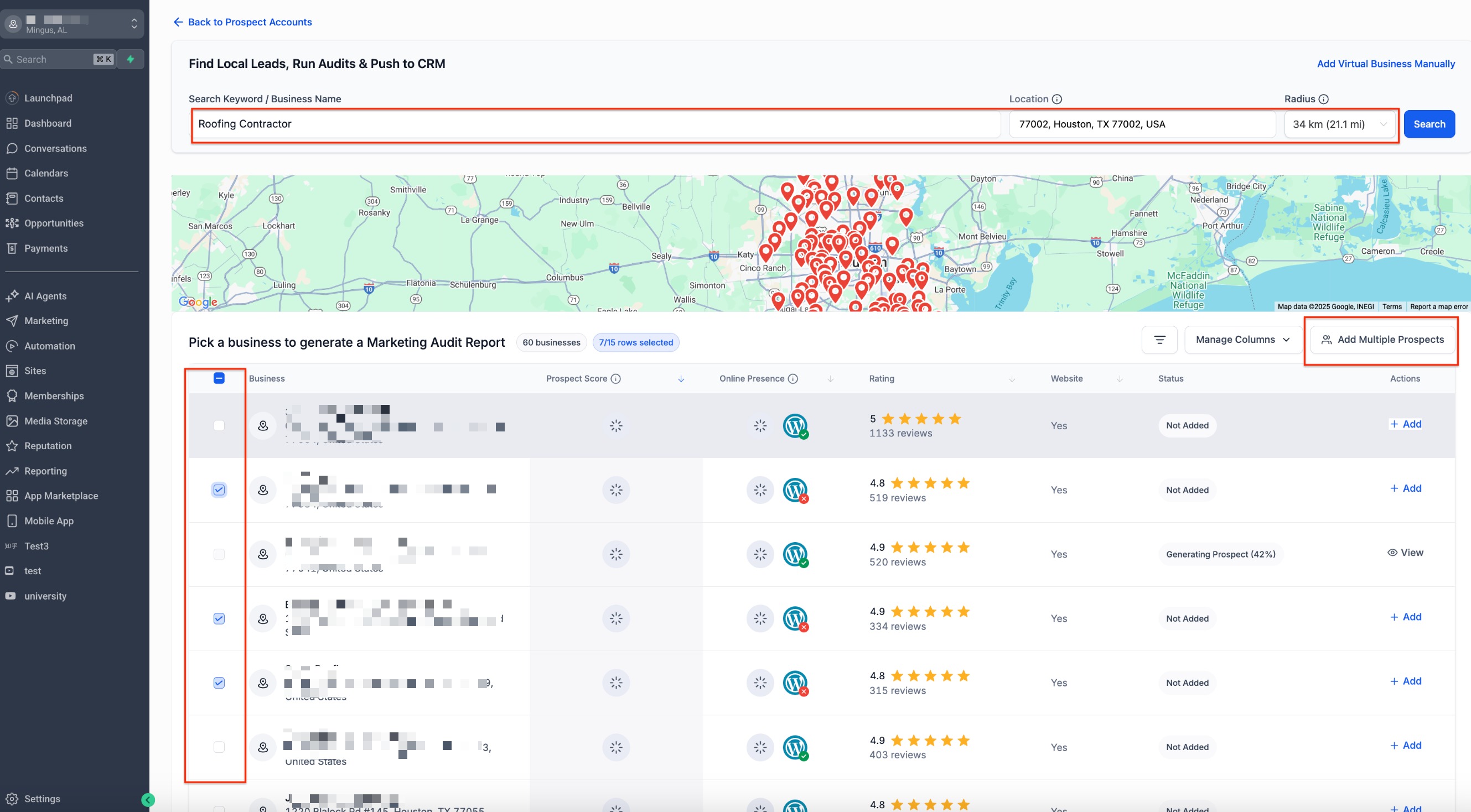Screen dimensions: 1471x812
Task: Click the Search Keyword input field
Action: [x=595, y=124]
